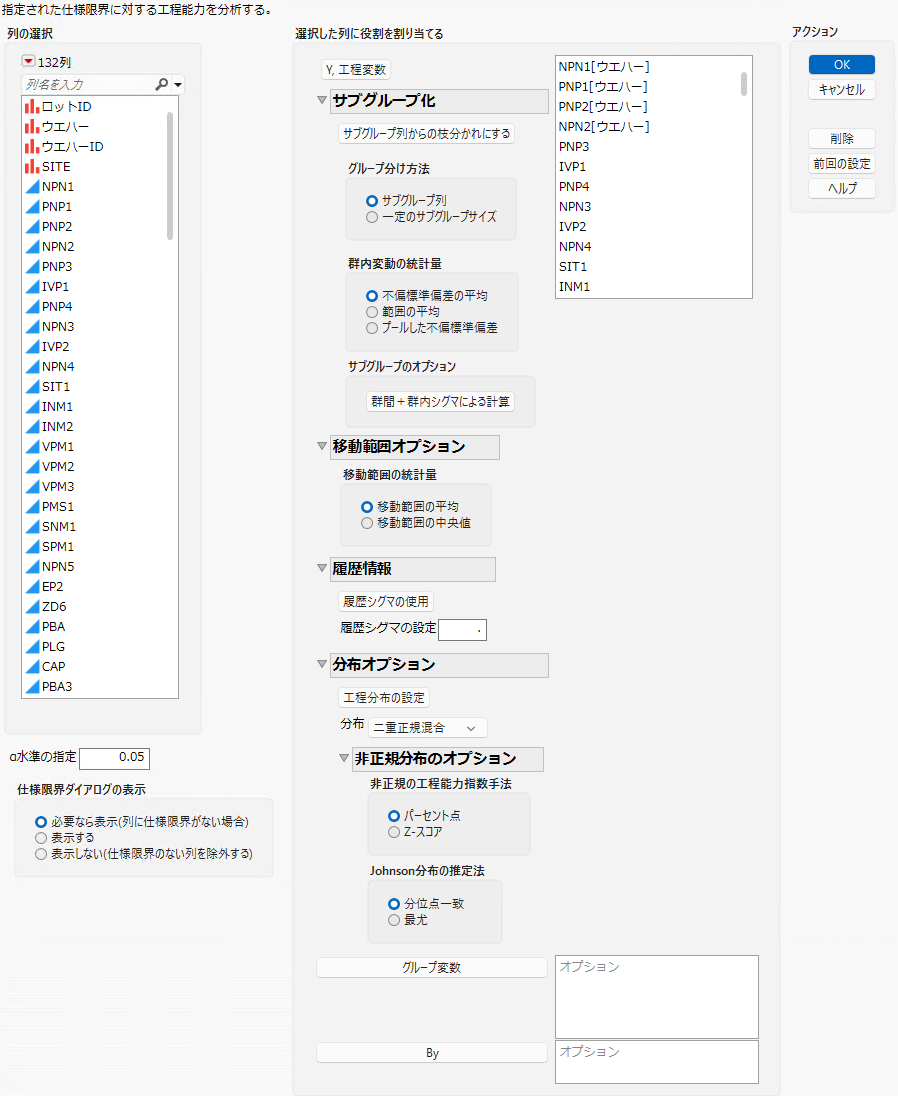Click the 列名を入力 search field

tap(89, 85)
